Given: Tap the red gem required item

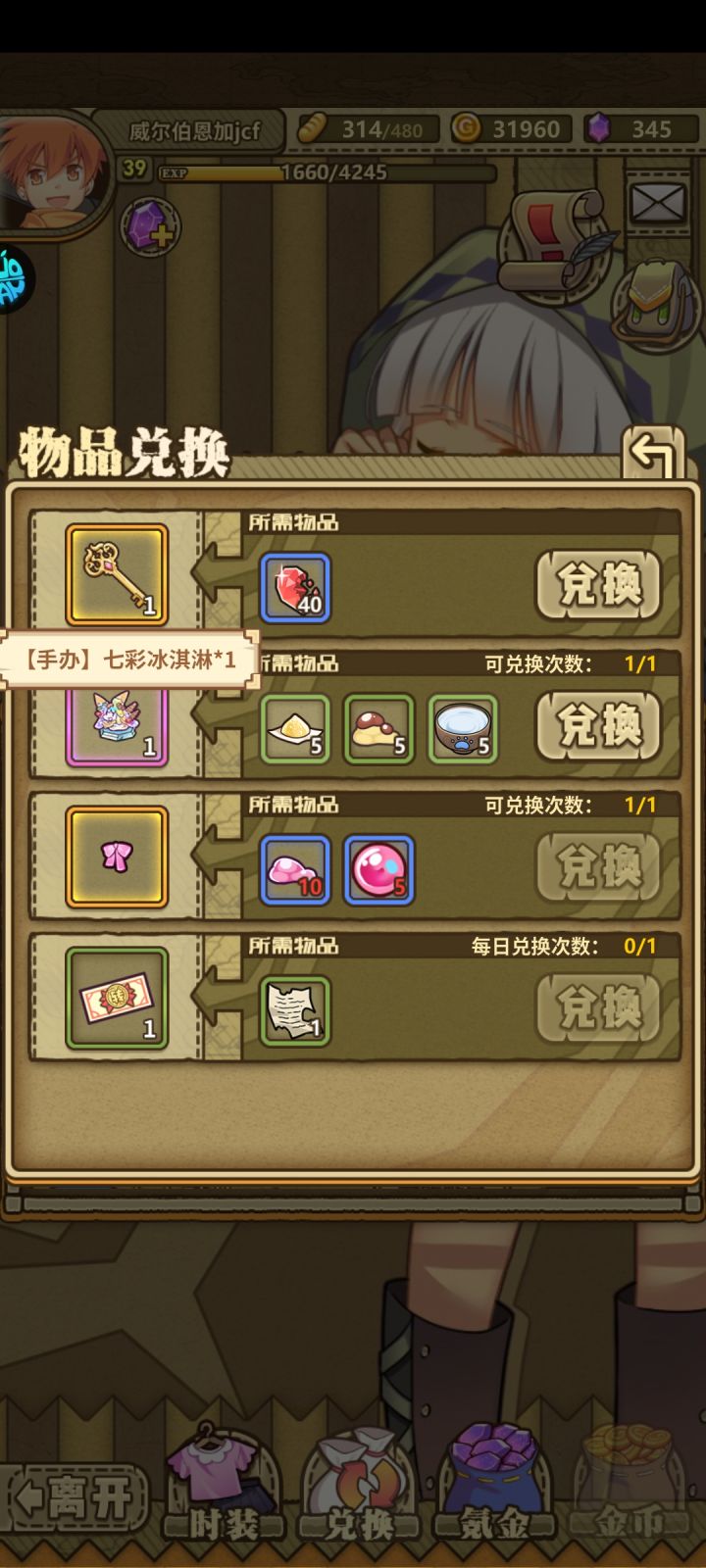Looking at the screenshot, I should (x=295, y=588).
